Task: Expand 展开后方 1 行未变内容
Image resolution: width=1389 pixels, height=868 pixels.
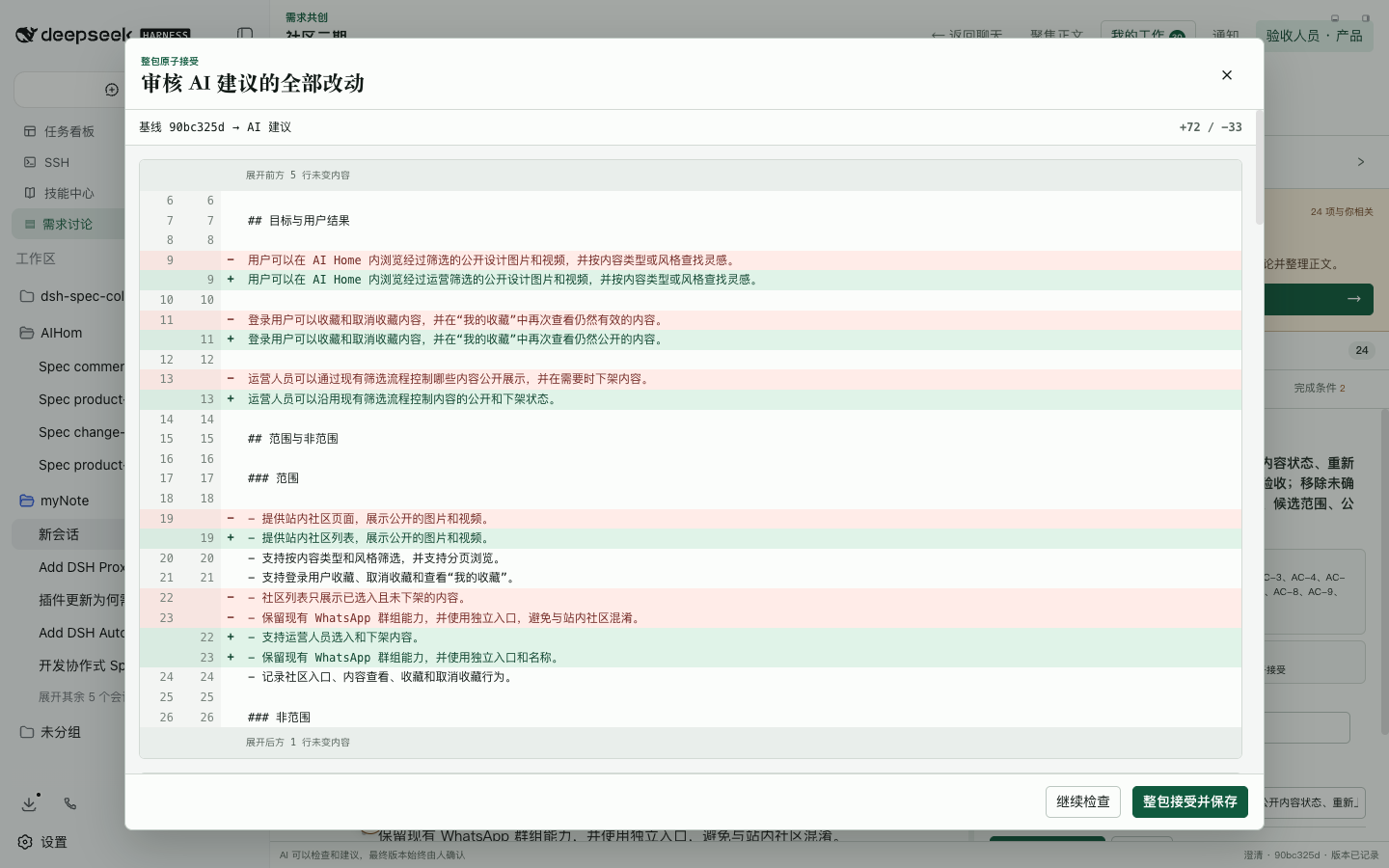Action: [x=298, y=743]
